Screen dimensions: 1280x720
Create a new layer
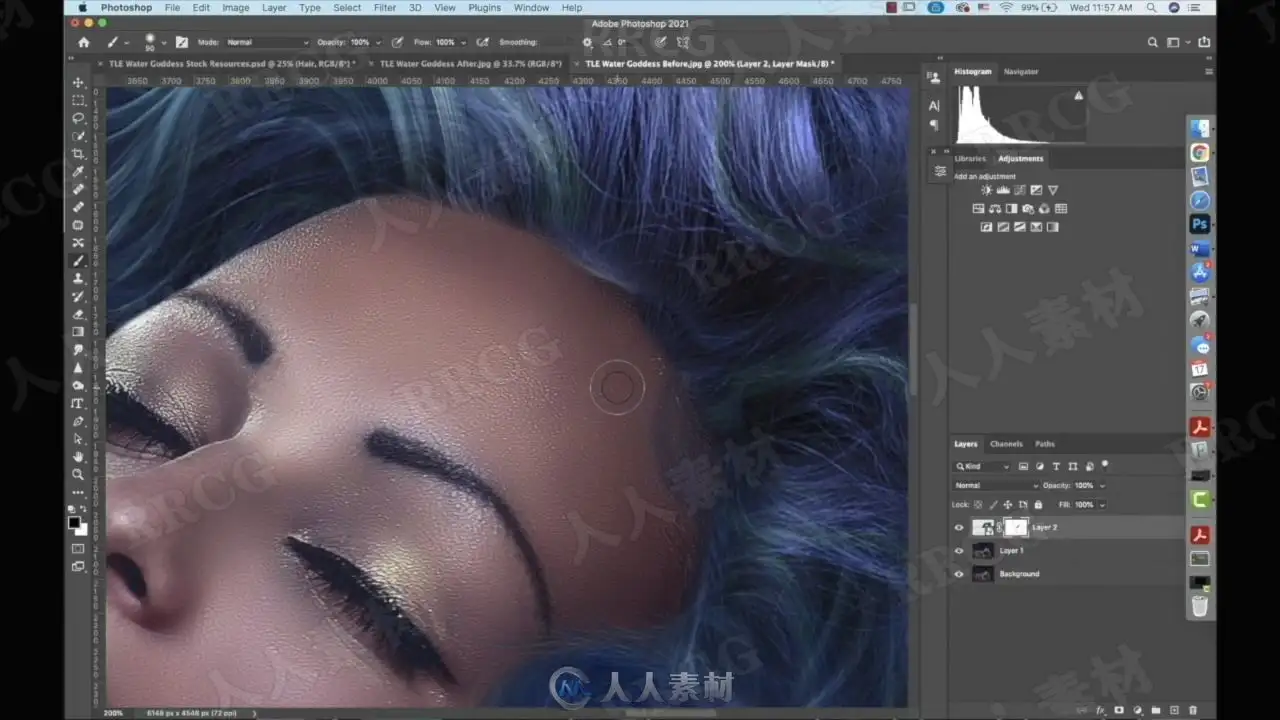pyautogui.click(x=1175, y=710)
